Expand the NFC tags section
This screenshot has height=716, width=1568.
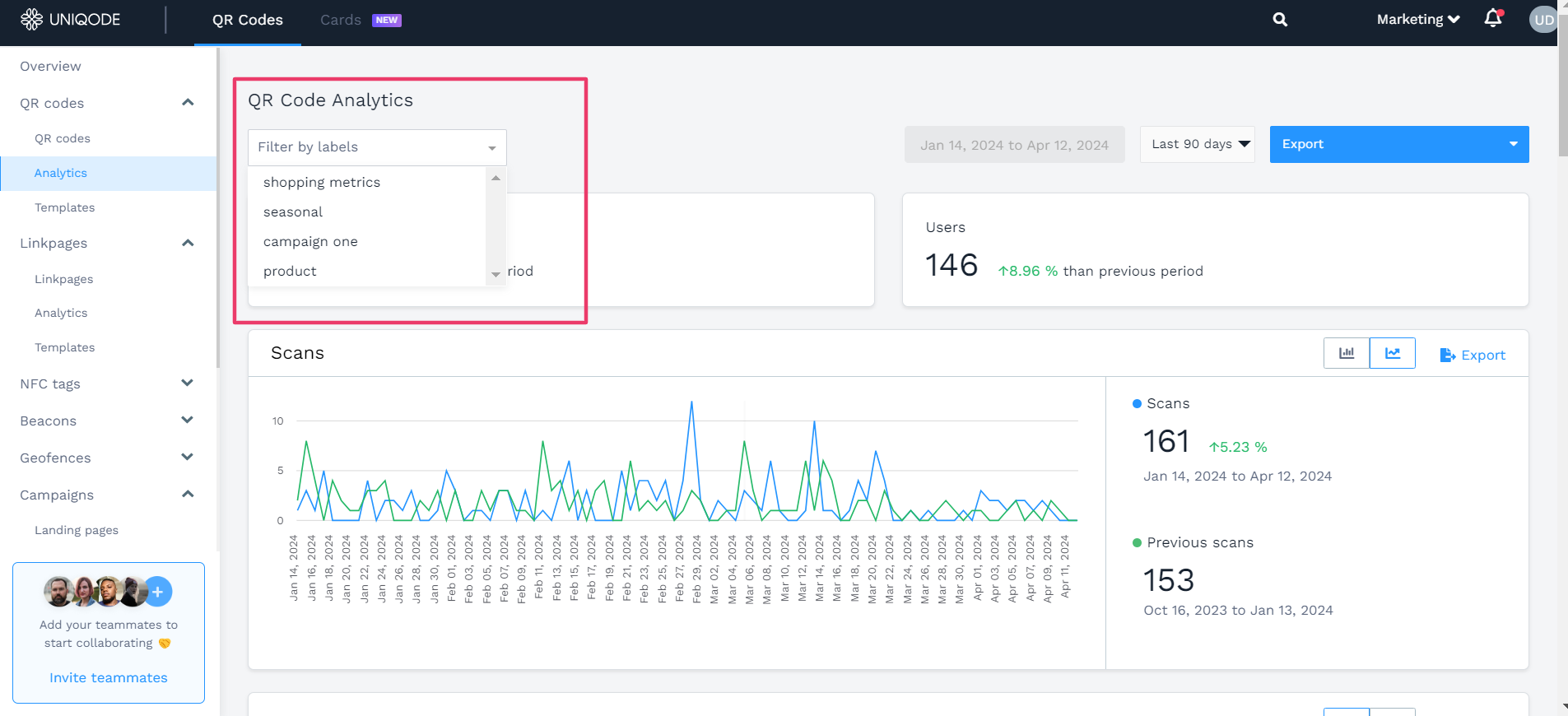(188, 383)
